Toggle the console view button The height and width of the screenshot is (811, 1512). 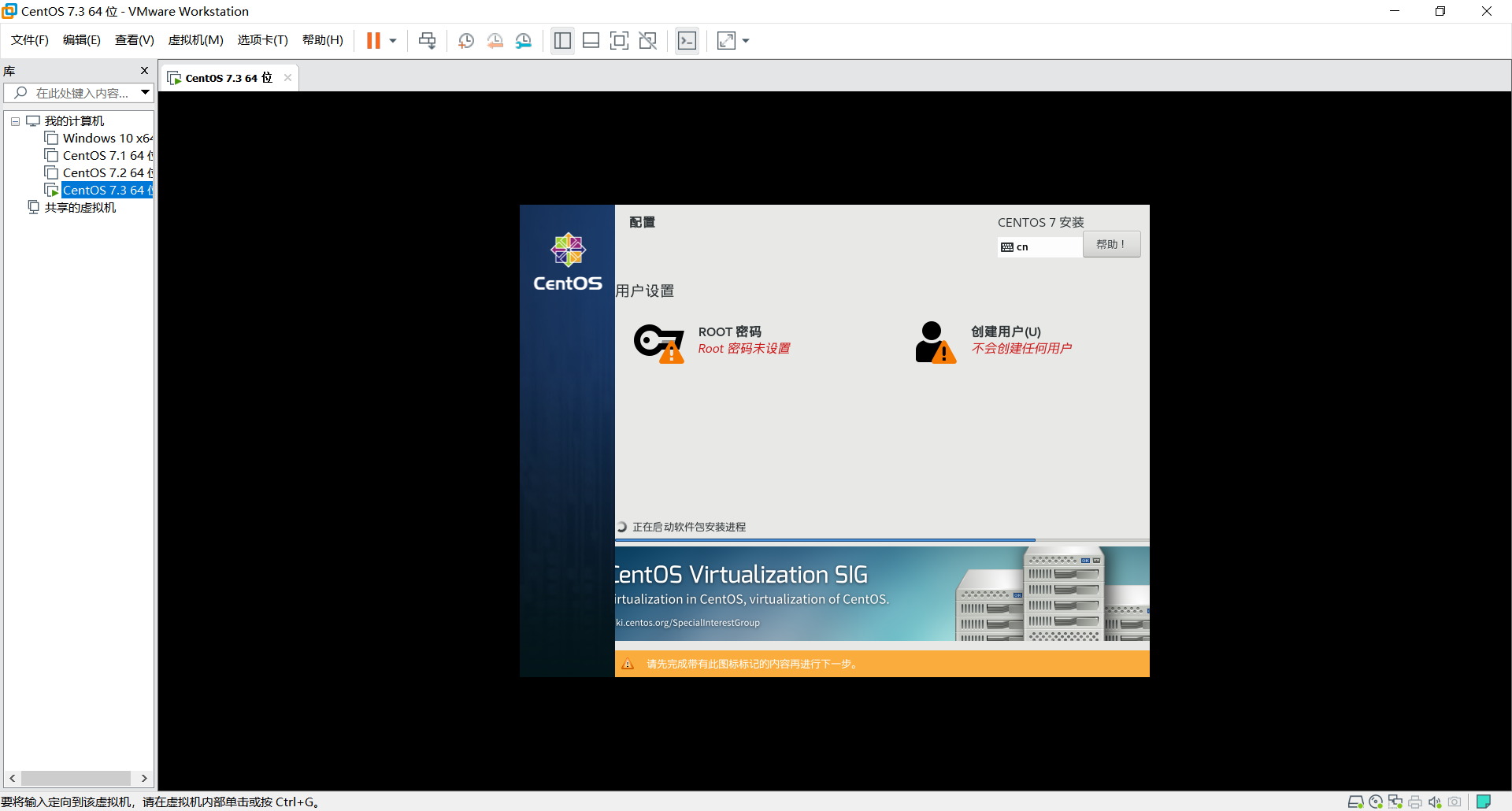(687, 41)
